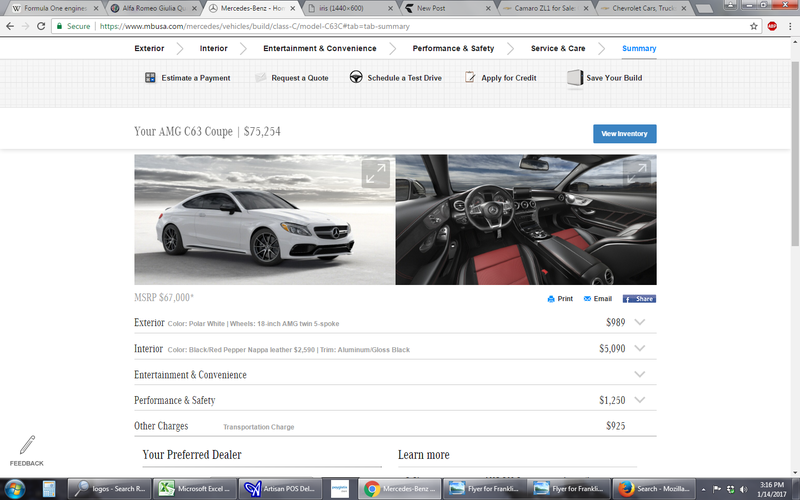Click the Apply for Credit notepad icon
The height and width of the screenshot is (500, 800).
(470, 78)
